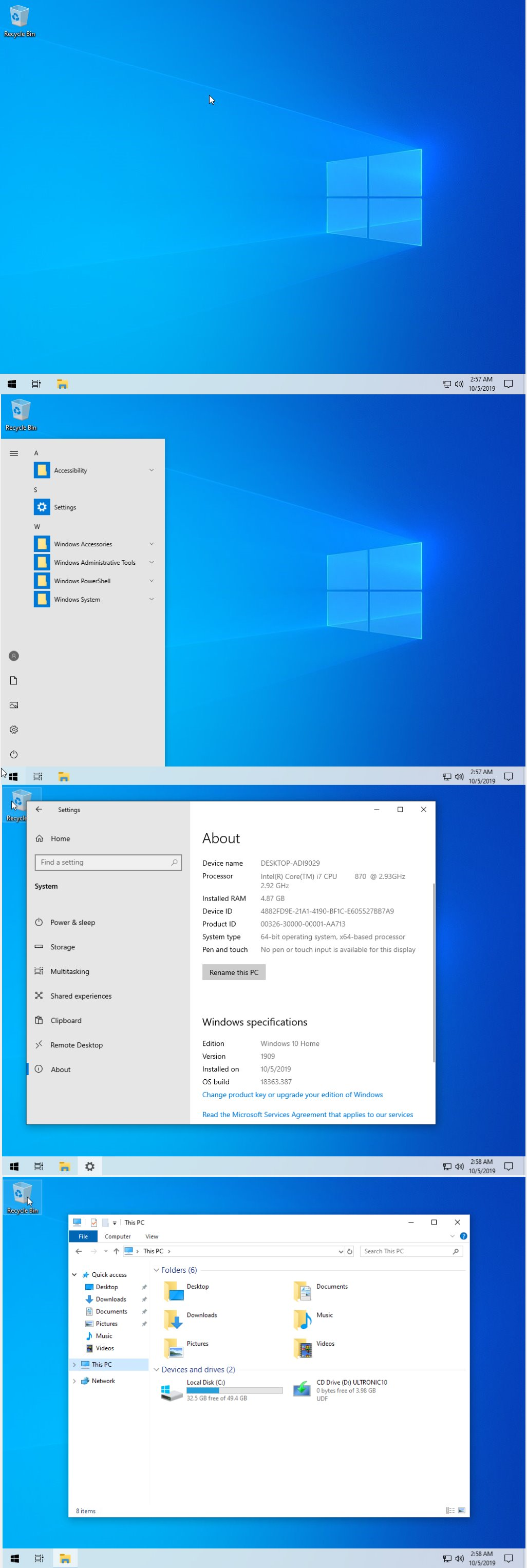Collapse the Folders (6) group
The image size is (527, 1568).
click(156, 1270)
